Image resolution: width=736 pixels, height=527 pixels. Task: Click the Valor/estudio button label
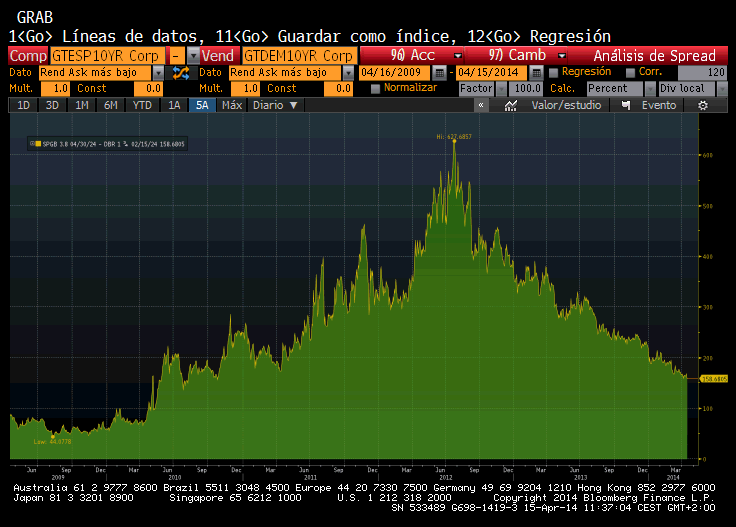(x=566, y=105)
